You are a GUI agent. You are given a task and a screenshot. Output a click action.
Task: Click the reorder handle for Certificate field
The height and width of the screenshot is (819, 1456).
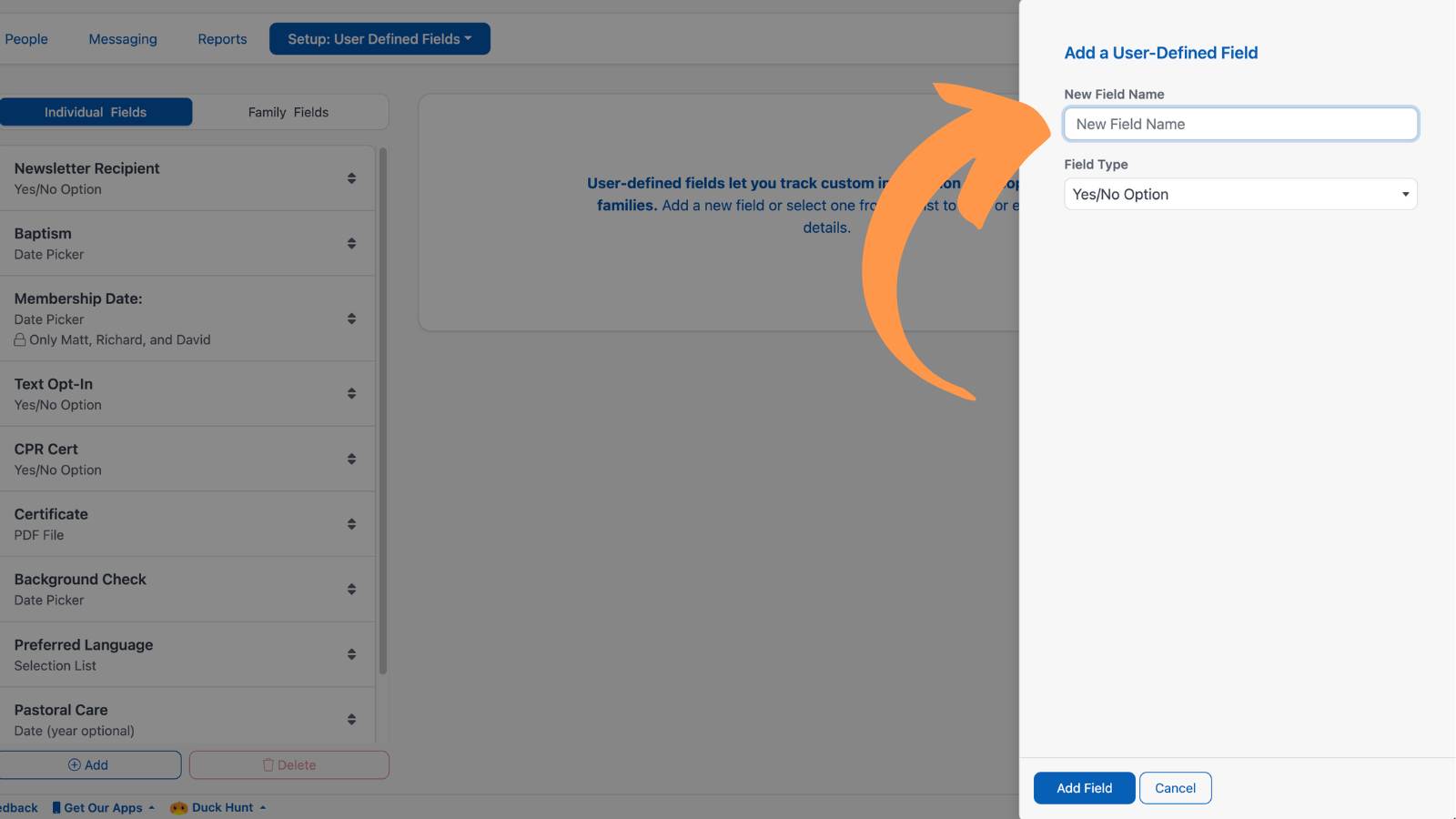351,524
